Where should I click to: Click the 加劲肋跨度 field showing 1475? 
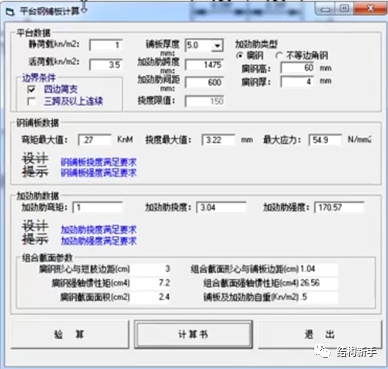[x=204, y=65]
